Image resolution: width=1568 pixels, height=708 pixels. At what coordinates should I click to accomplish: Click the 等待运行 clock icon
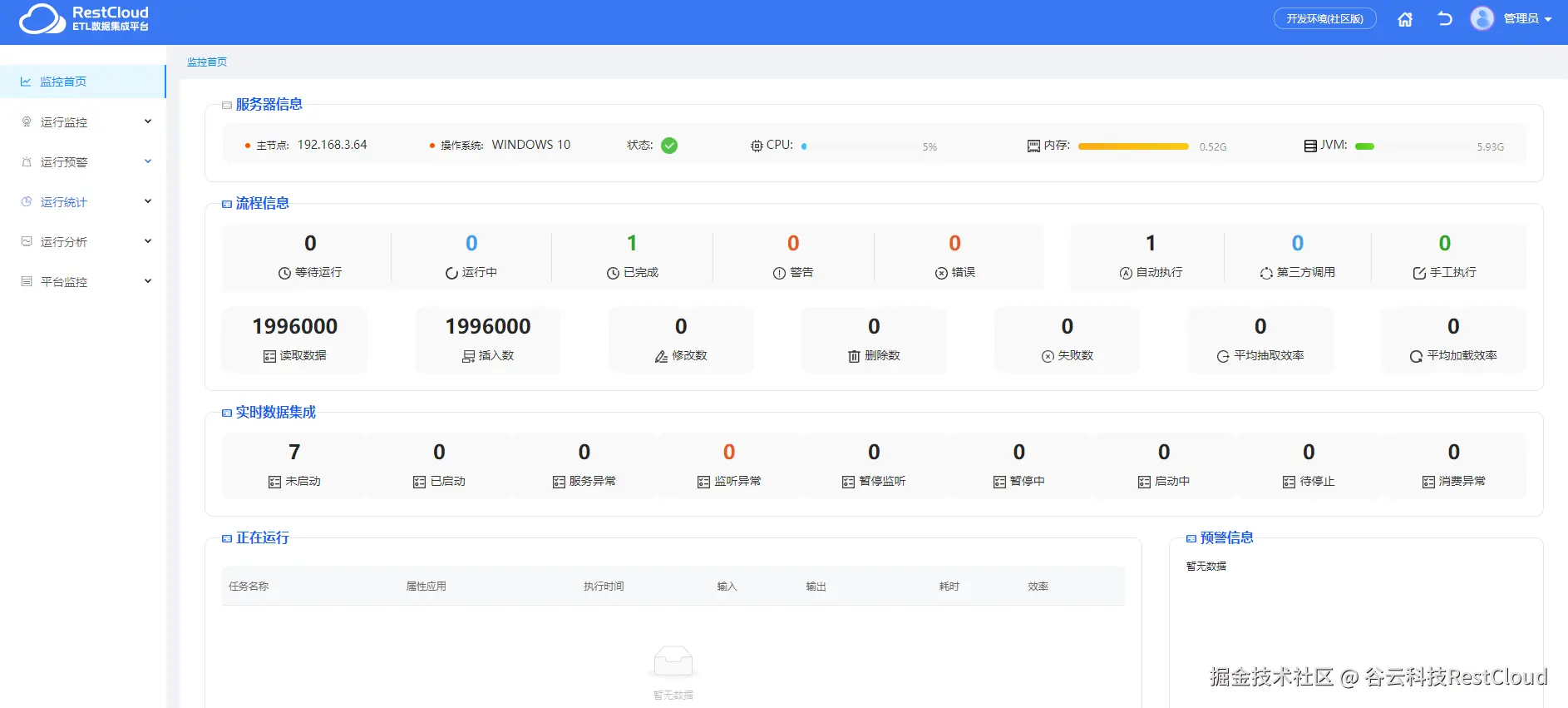pyautogui.click(x=284, y=273)
